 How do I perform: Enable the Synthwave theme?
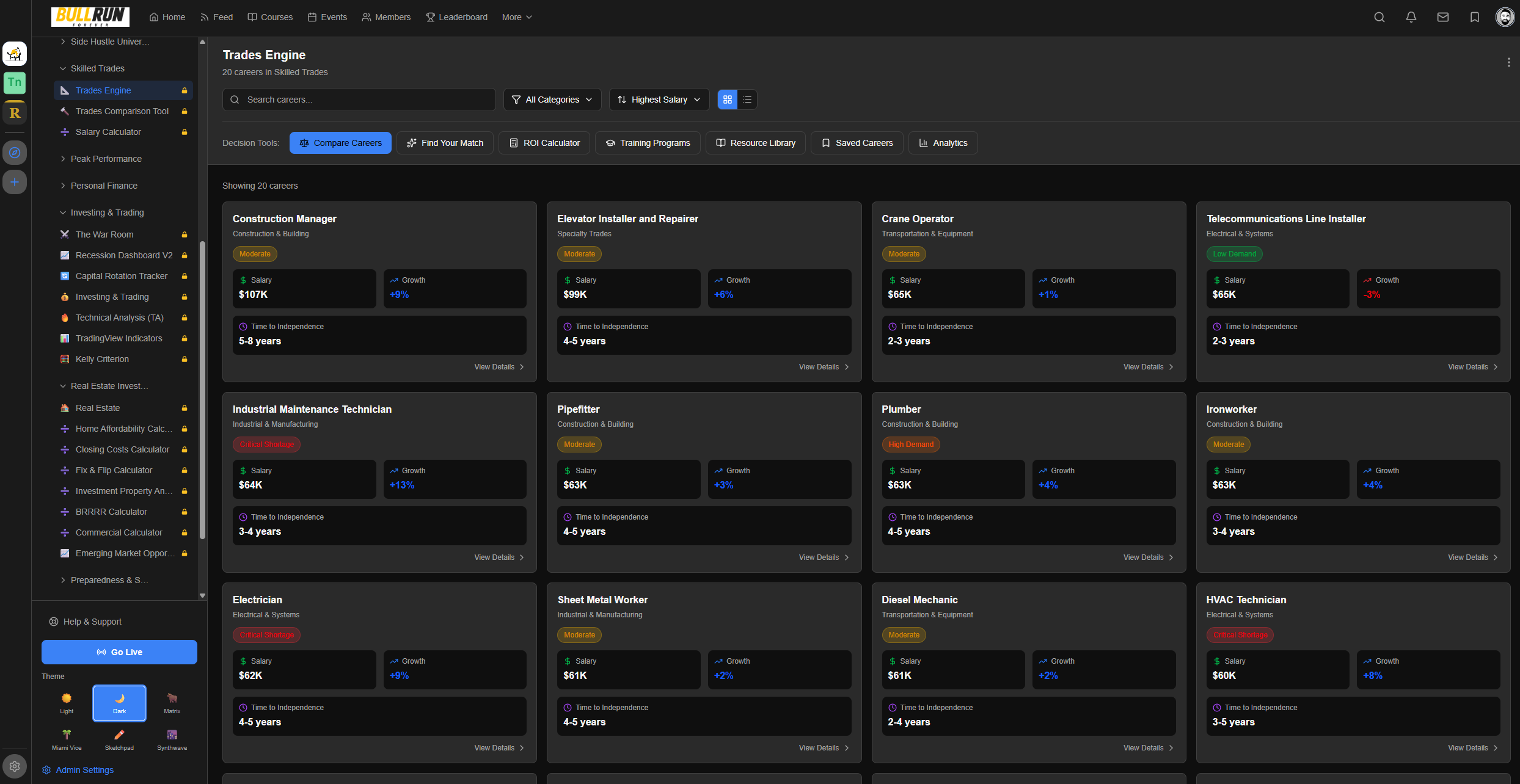point(172,739)
